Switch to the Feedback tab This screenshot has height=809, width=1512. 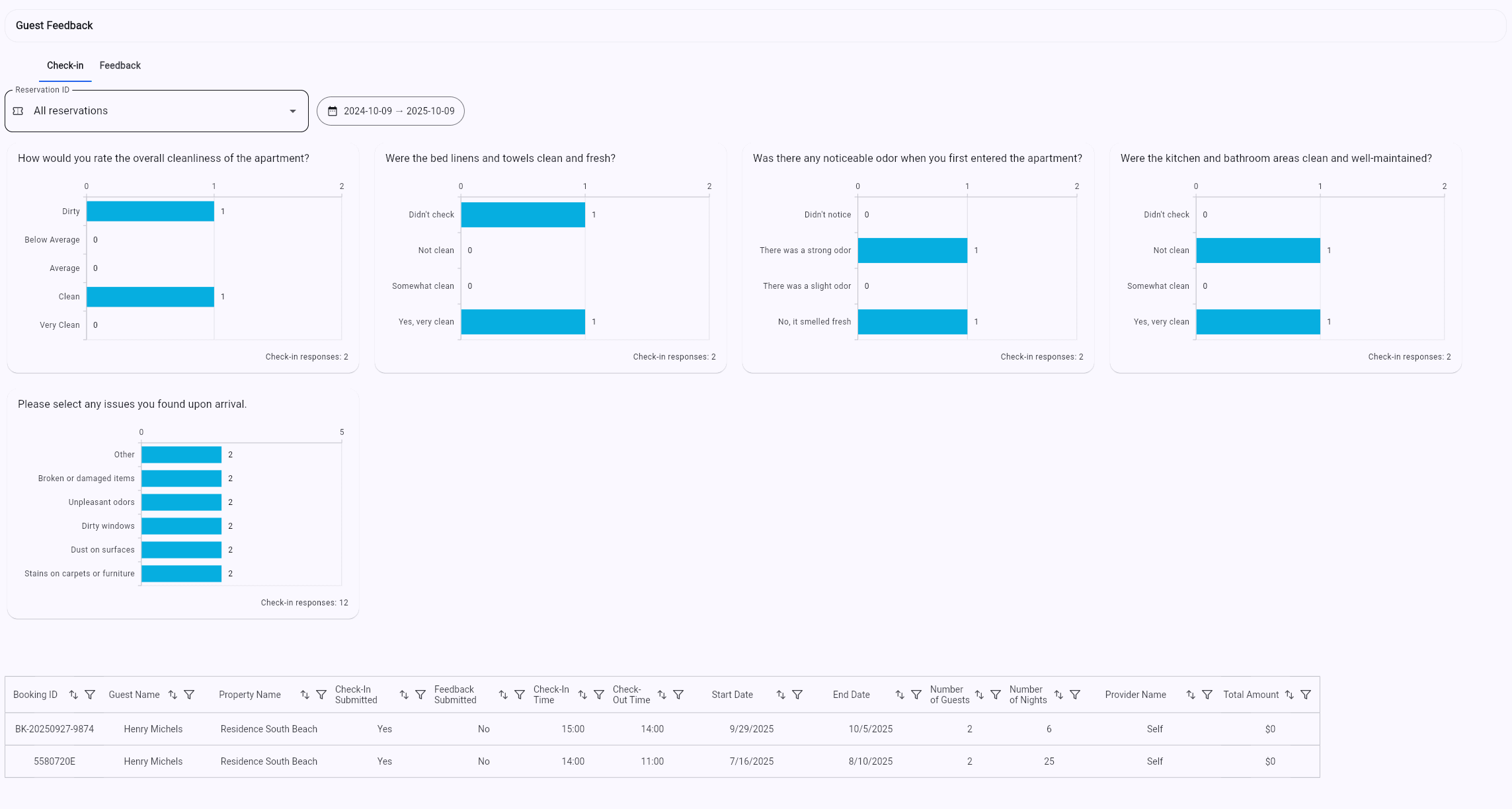(x=120, y=65)
